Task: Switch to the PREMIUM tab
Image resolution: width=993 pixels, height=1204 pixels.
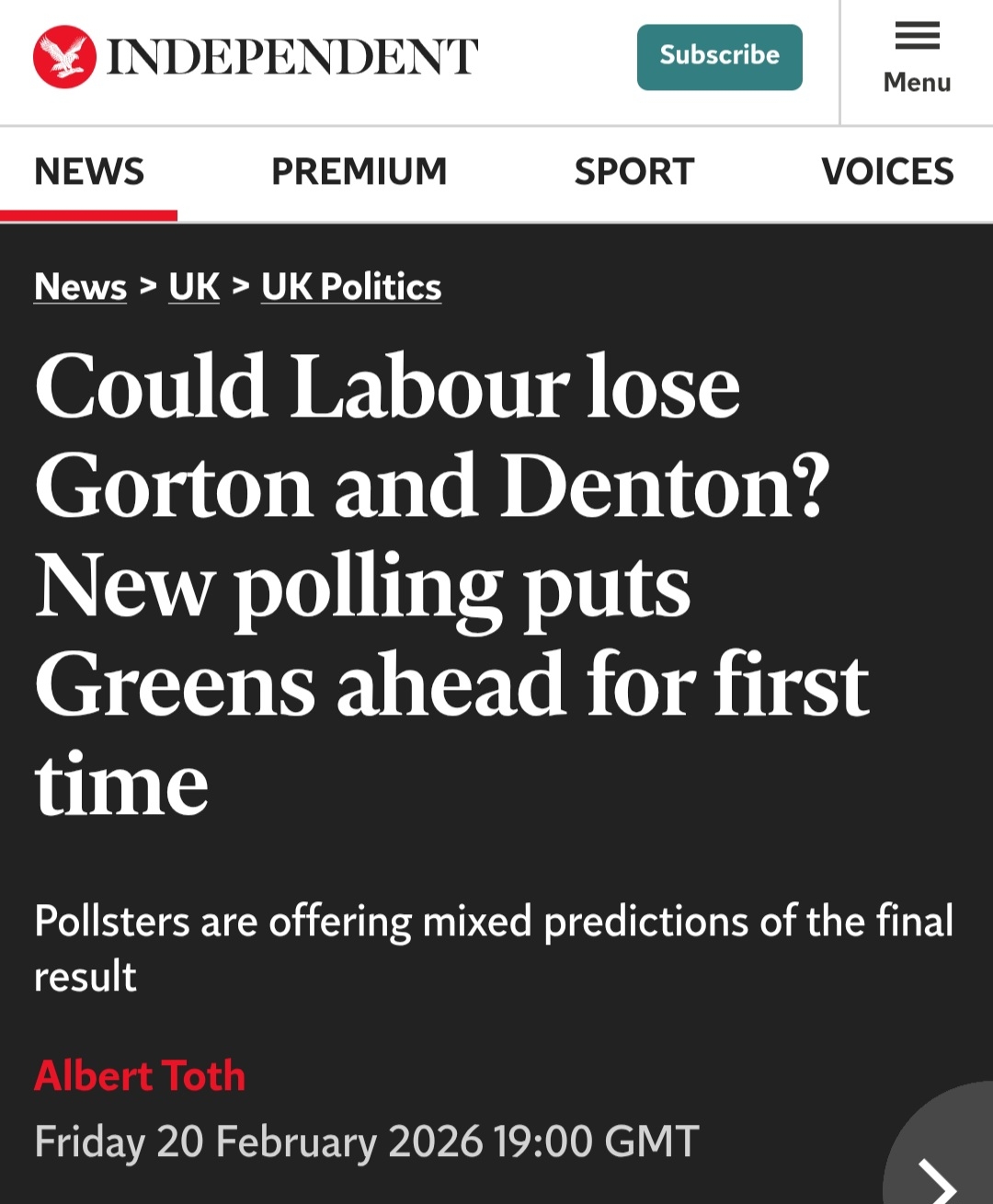Action: (359, 172)
